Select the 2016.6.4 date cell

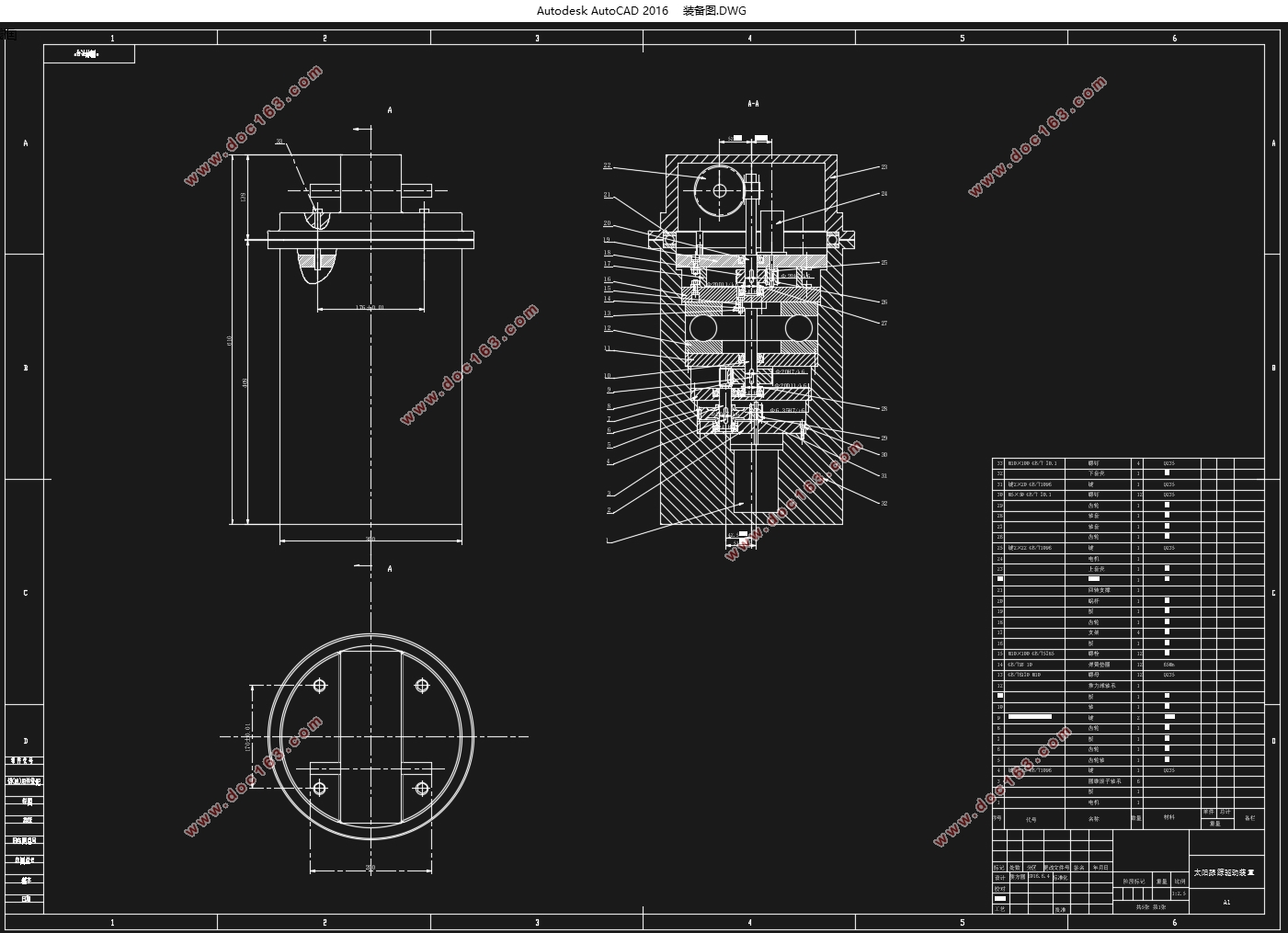tap(1039, 876)
